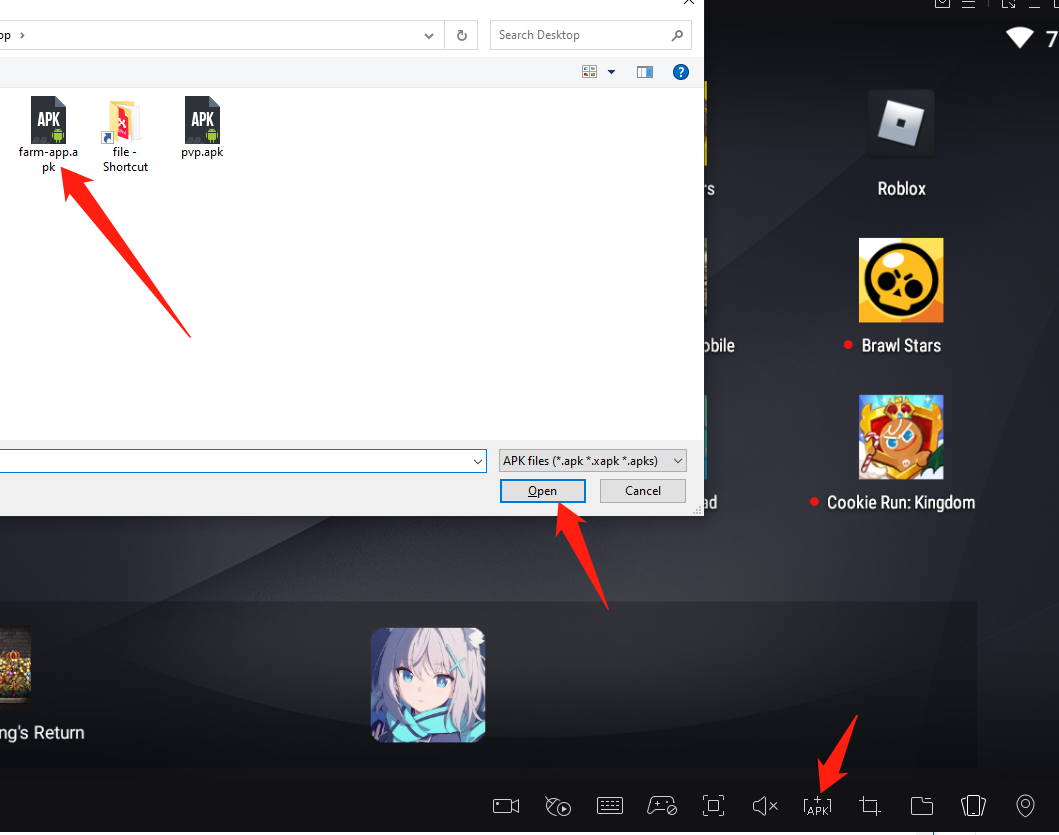The height and width of the screenshot is (835, 1059).
Task: Open the virtual location pin icon
Action: click(x=1025, y=806)
